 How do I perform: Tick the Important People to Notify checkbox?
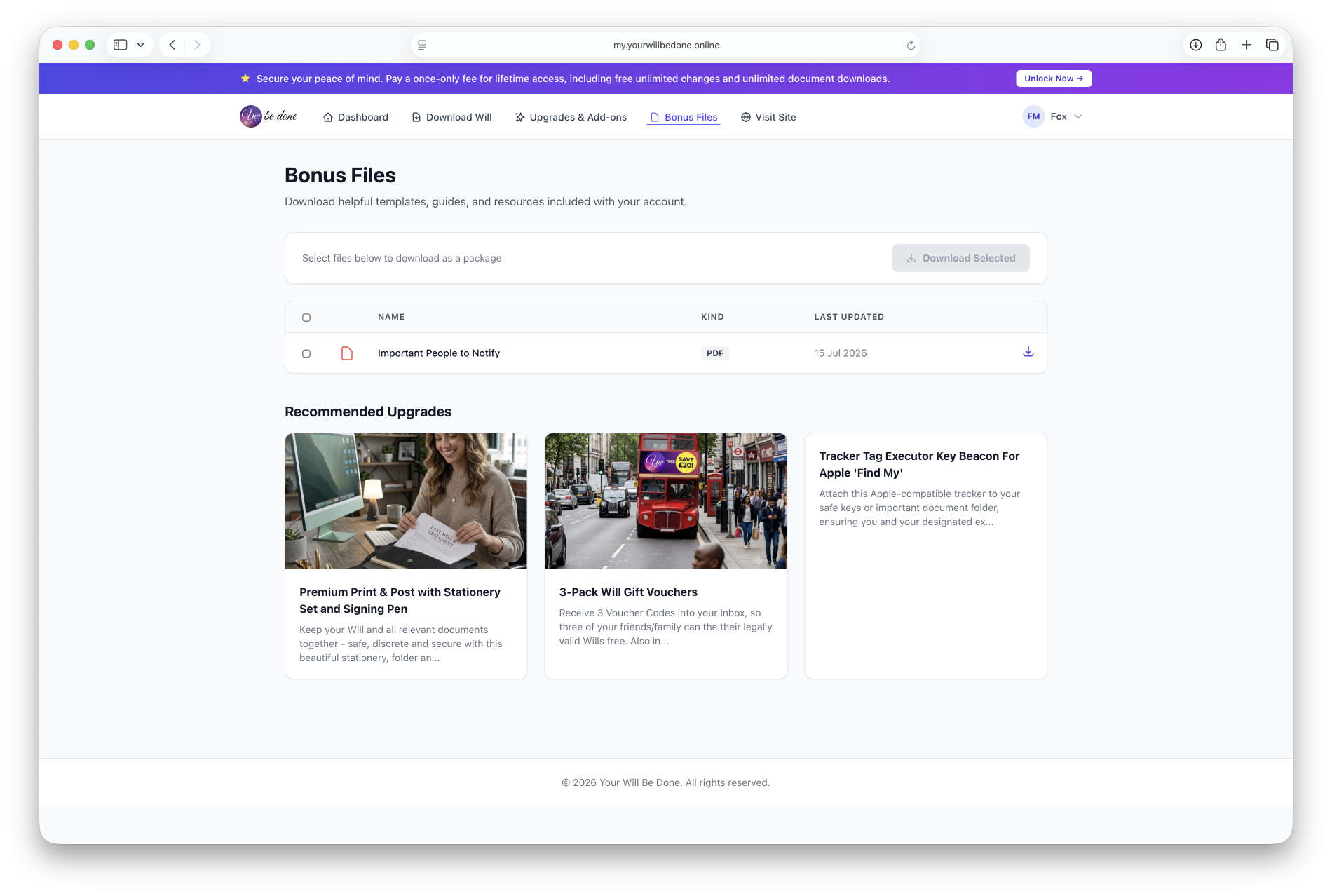coord(306,353)
